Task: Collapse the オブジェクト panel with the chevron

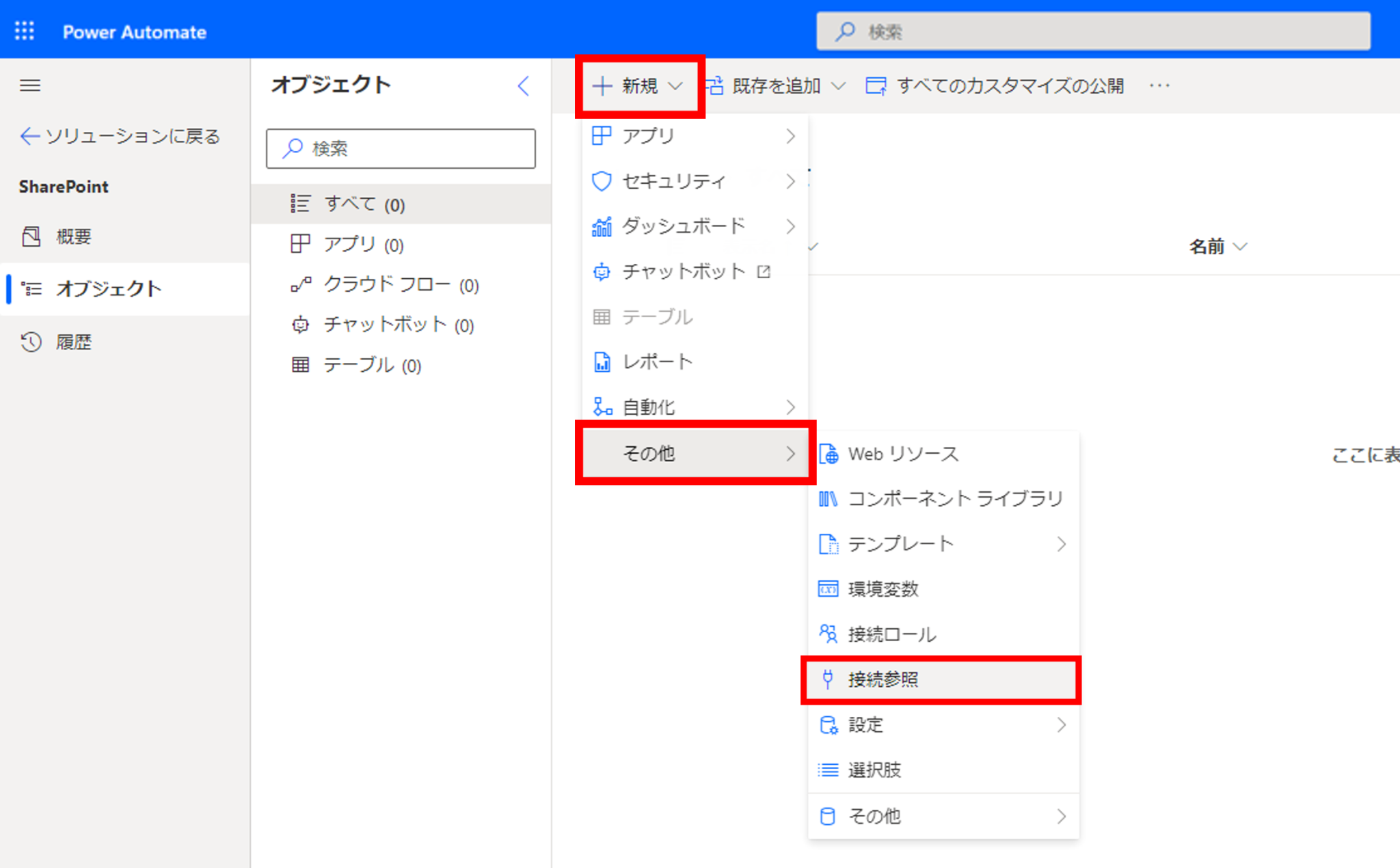Action: 523,85
